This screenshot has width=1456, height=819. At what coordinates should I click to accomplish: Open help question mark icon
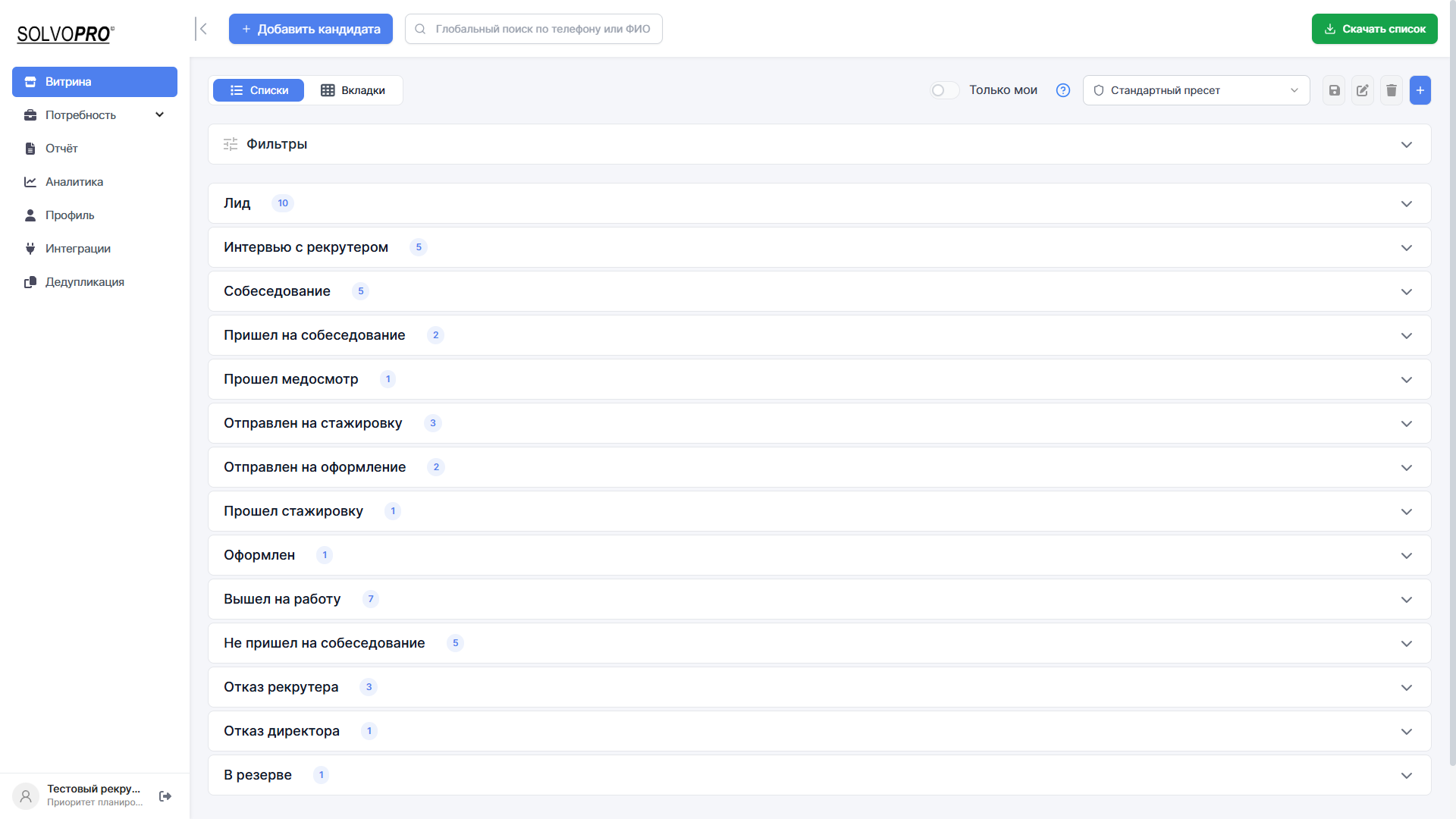click(x=1063, y=90)
